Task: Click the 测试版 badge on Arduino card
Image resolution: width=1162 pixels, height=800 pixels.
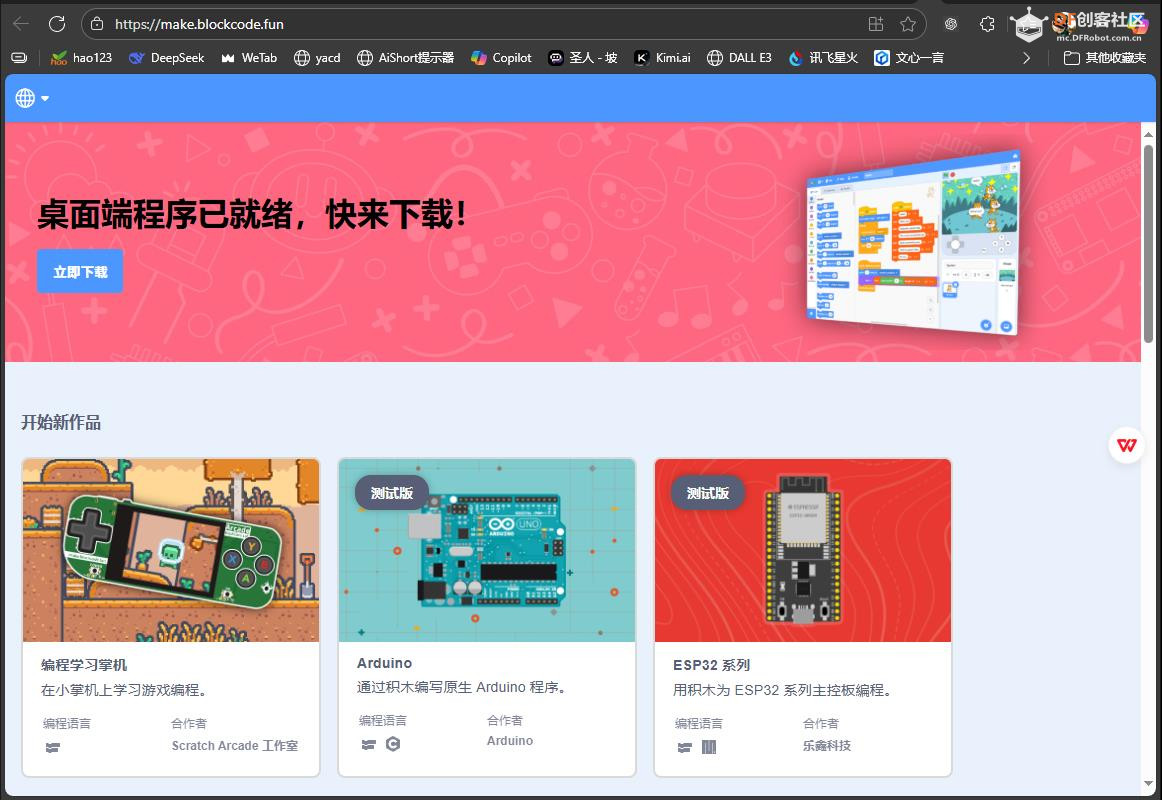Action: point(391,493)
